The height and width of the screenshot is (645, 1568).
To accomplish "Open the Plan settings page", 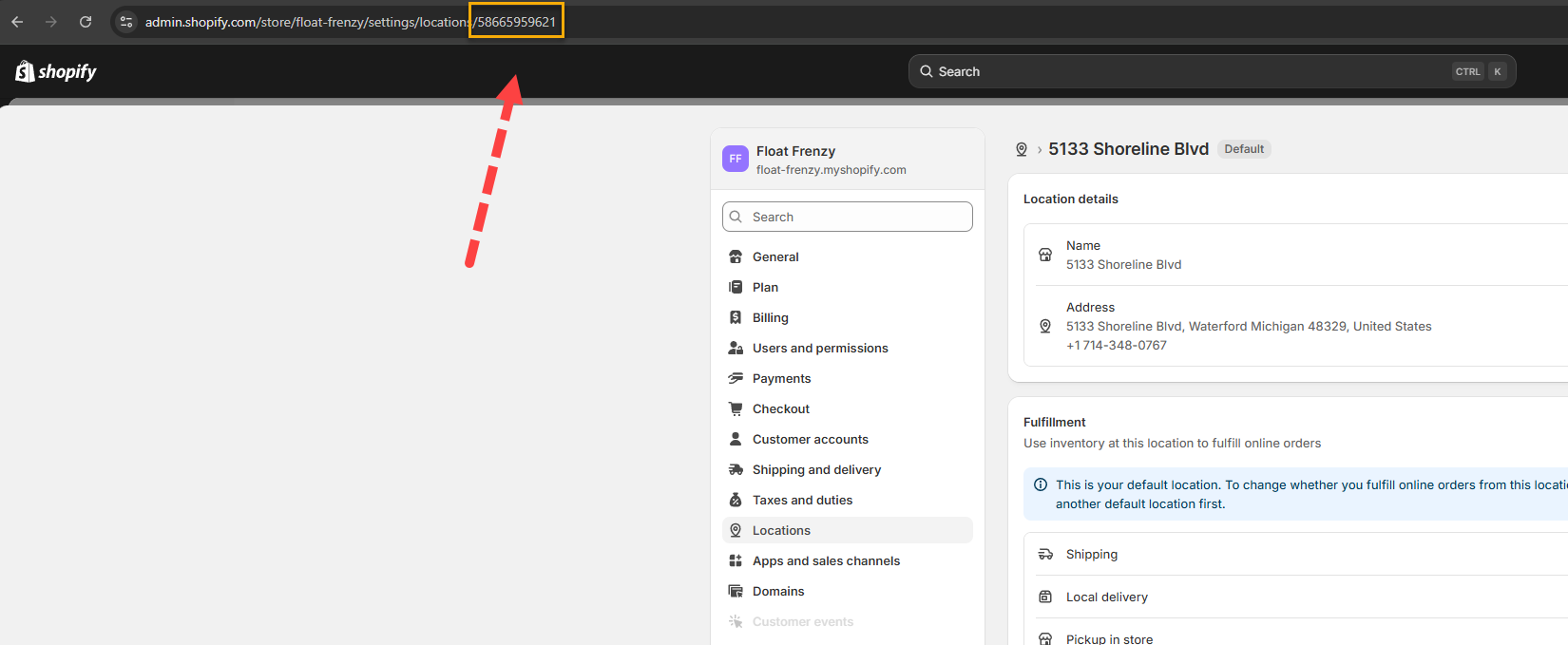I will 765,287.
